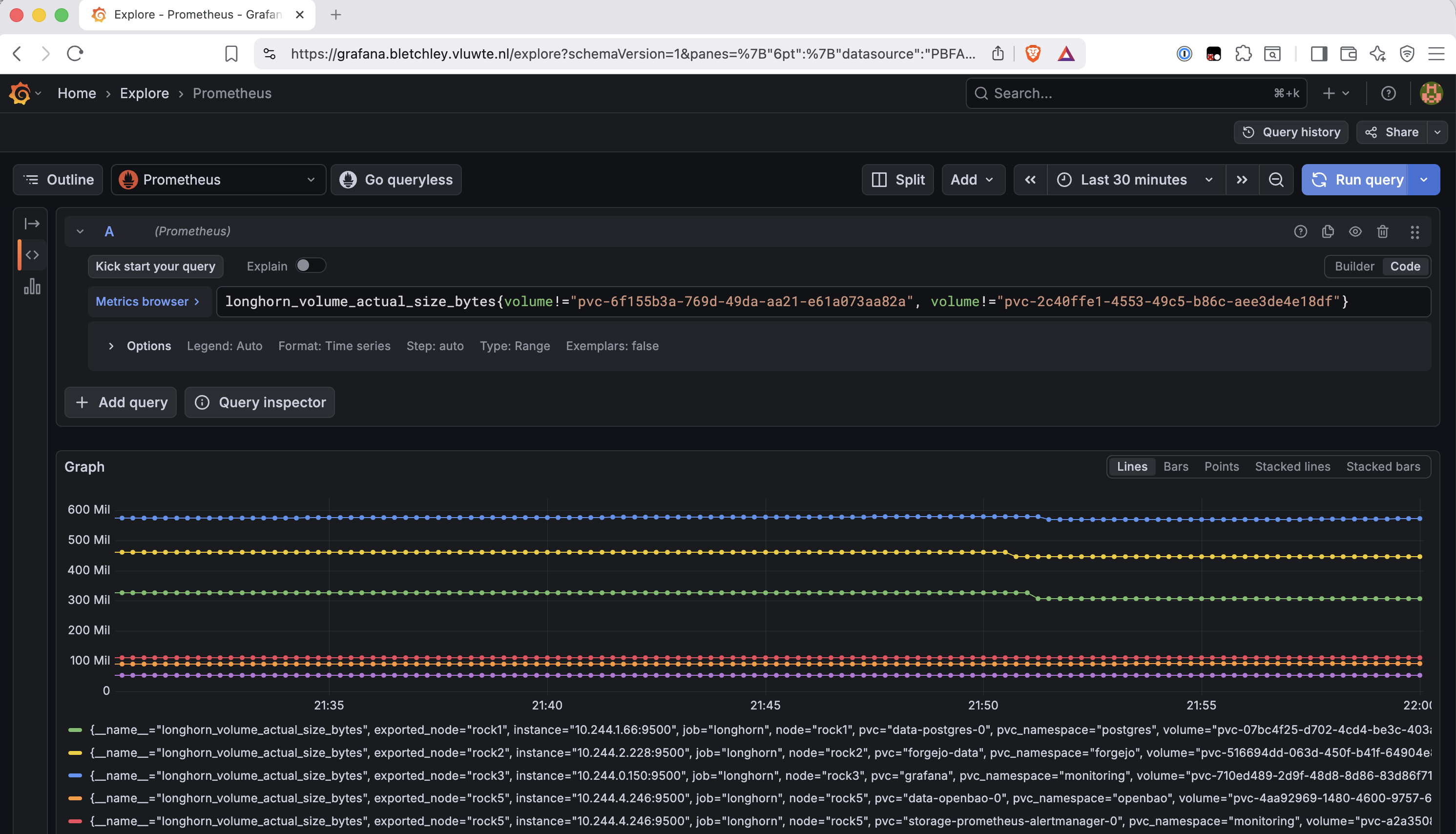The width and height of the screenshot is (1456, 834).
Task: Collapse the outline sidebar arrow icon
Action: [32, 224]
